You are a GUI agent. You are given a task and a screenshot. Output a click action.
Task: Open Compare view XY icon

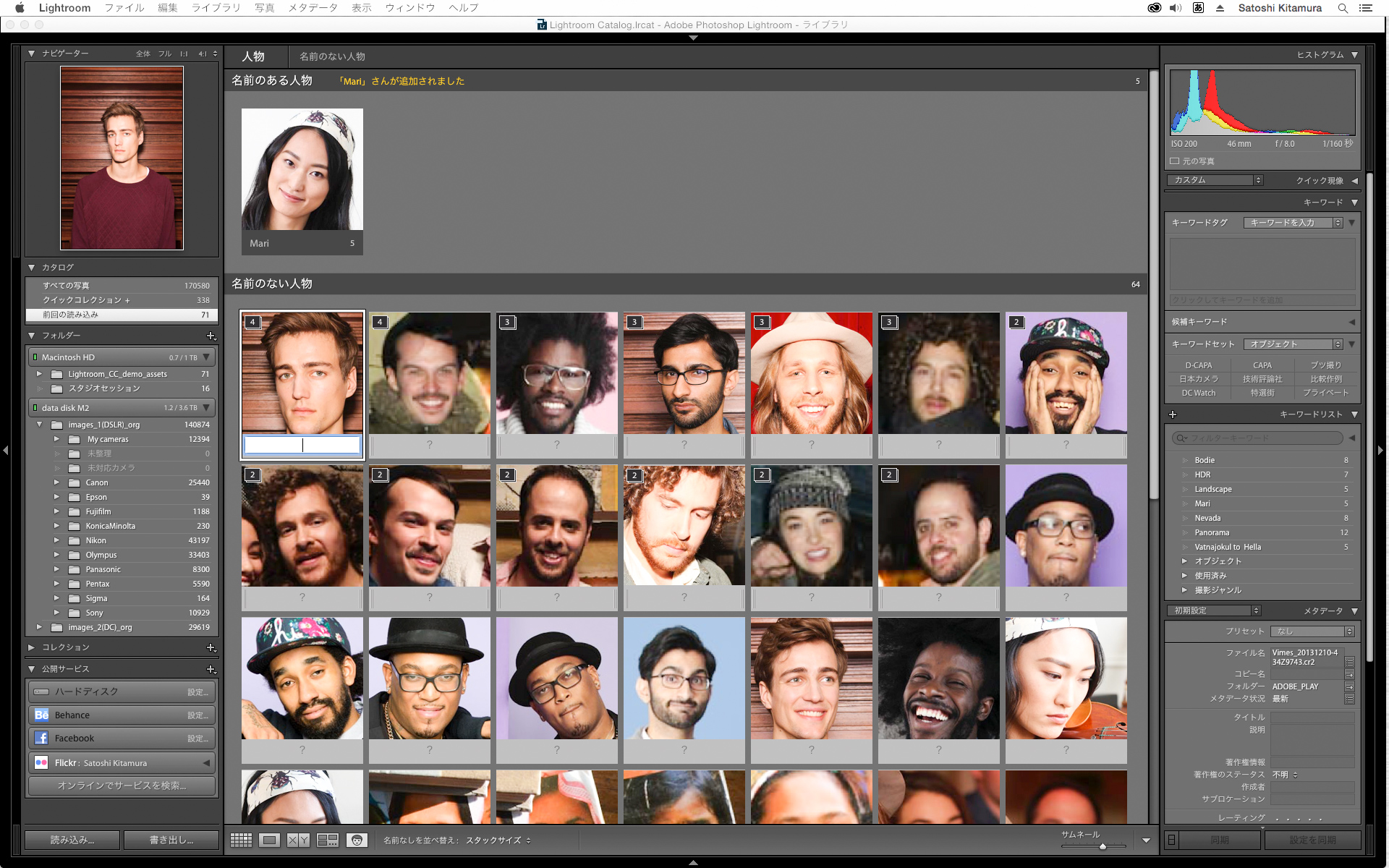298,840
